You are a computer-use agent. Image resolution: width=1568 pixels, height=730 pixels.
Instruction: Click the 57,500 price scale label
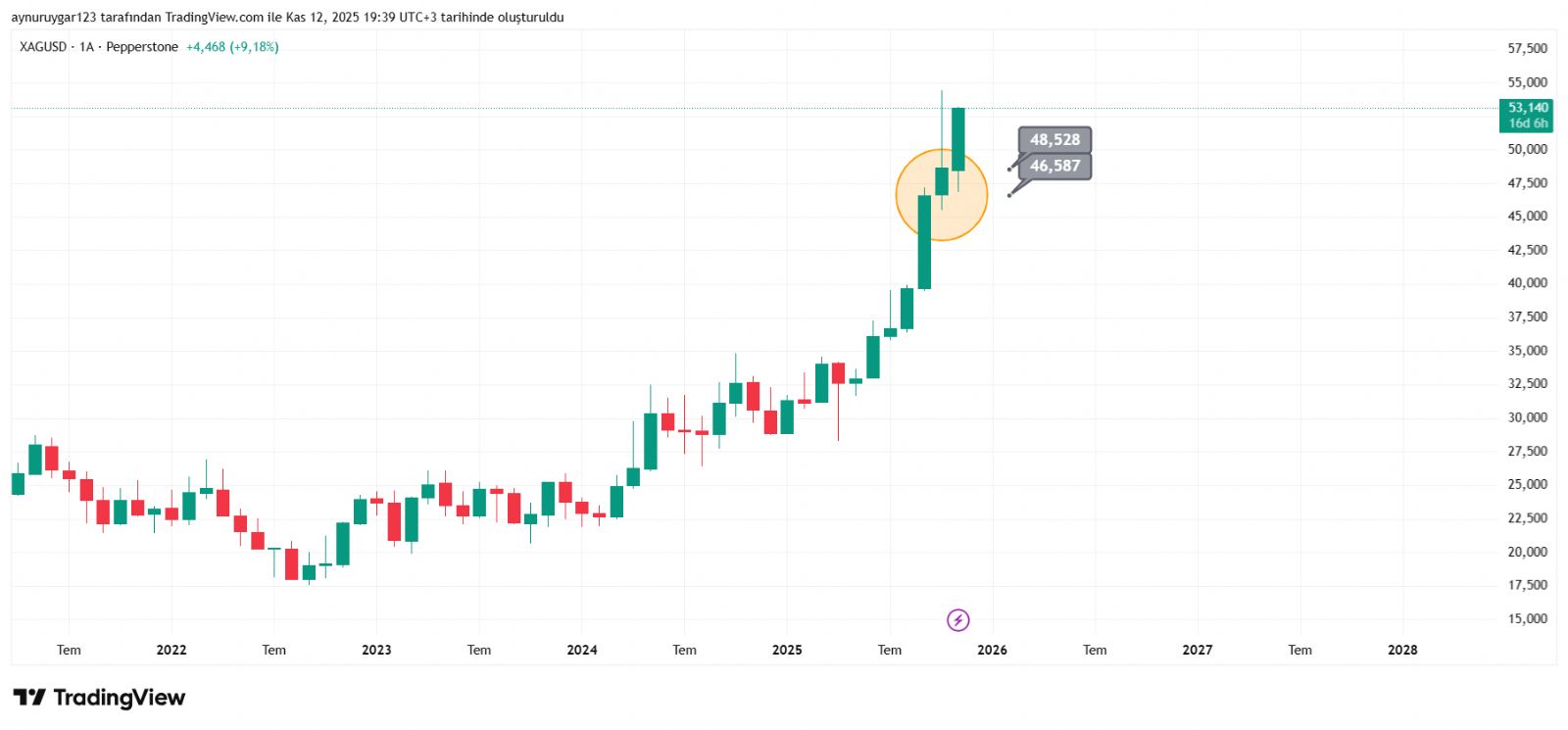click(x=1527, y=49)
